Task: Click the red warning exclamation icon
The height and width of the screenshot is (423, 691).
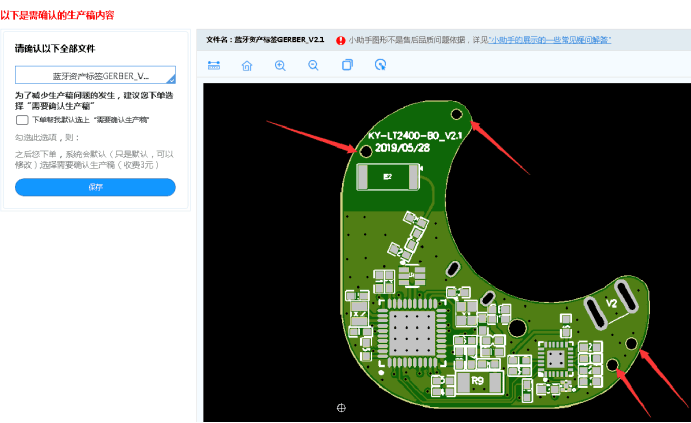Action: coord(341,40)
